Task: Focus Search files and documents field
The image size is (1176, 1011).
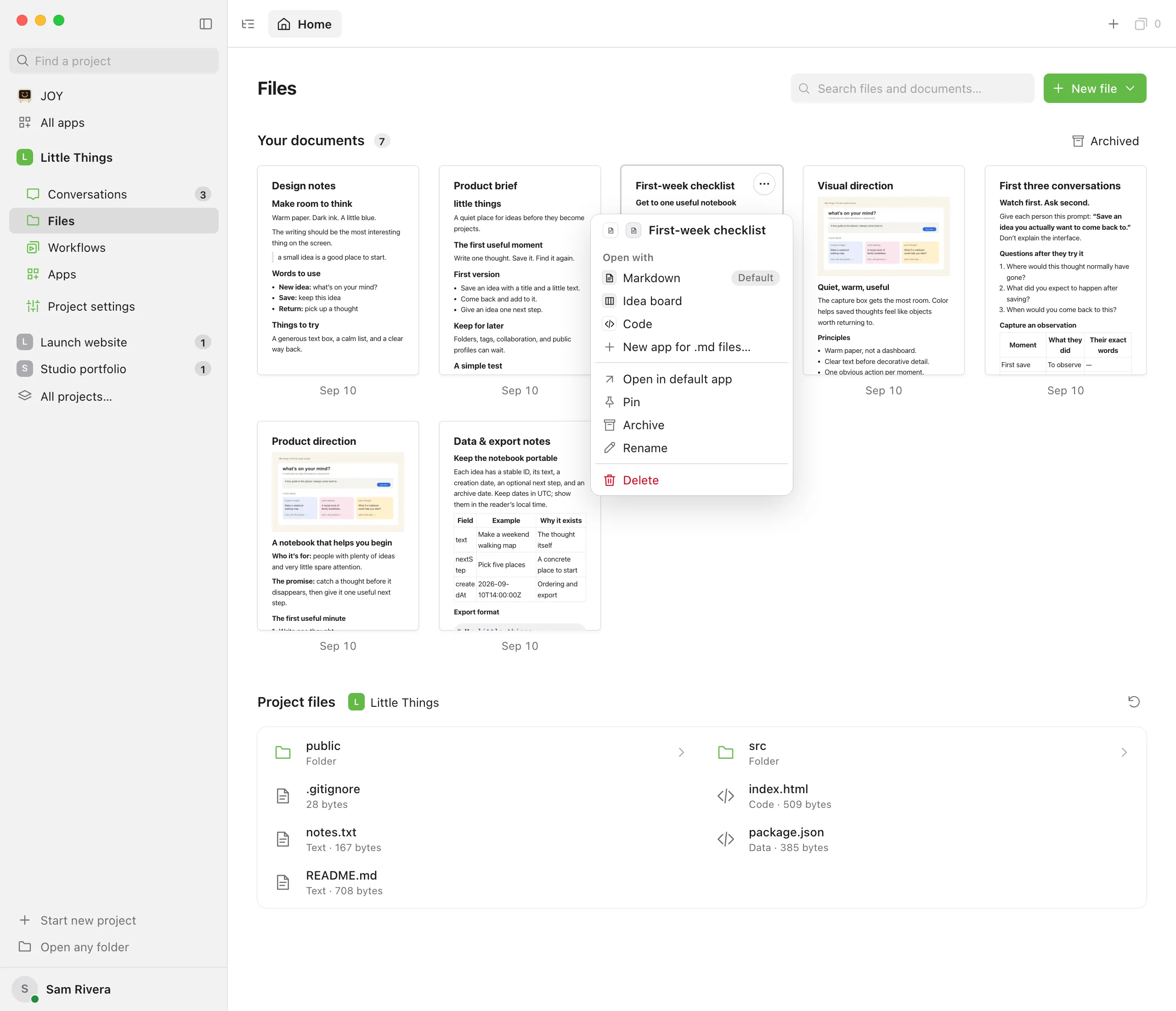Action: click(x=912, y=89)
